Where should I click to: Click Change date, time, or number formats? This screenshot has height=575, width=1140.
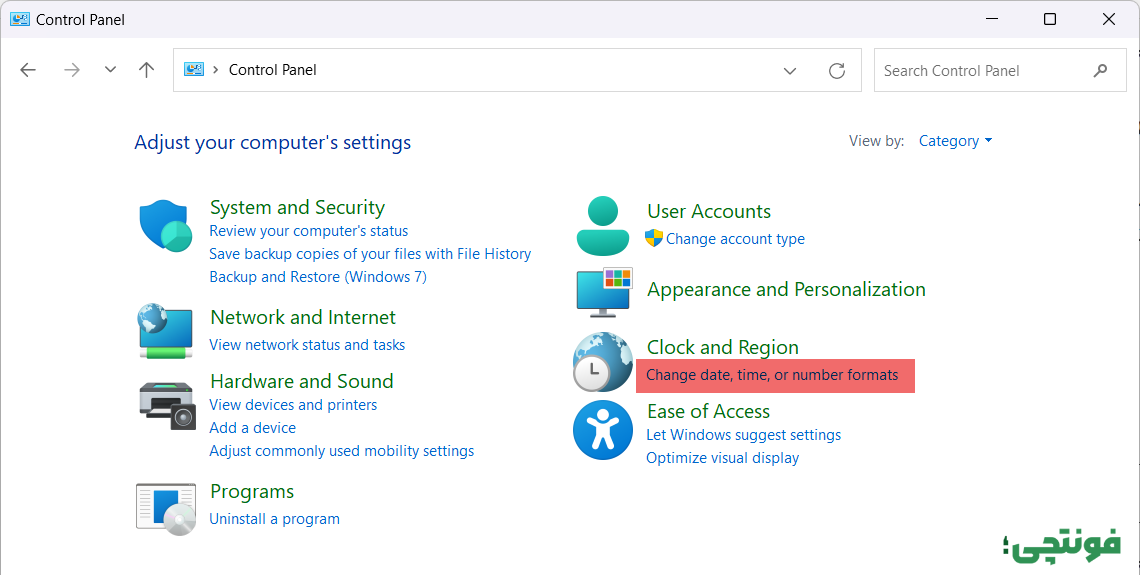point(772,375)
